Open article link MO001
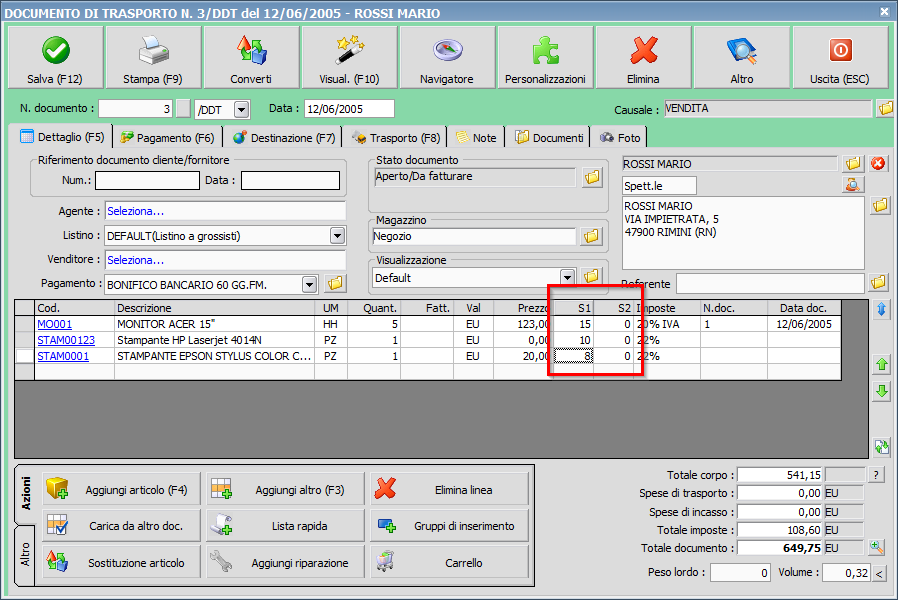This screenshot has height=600, width=898. click(54, 324)
